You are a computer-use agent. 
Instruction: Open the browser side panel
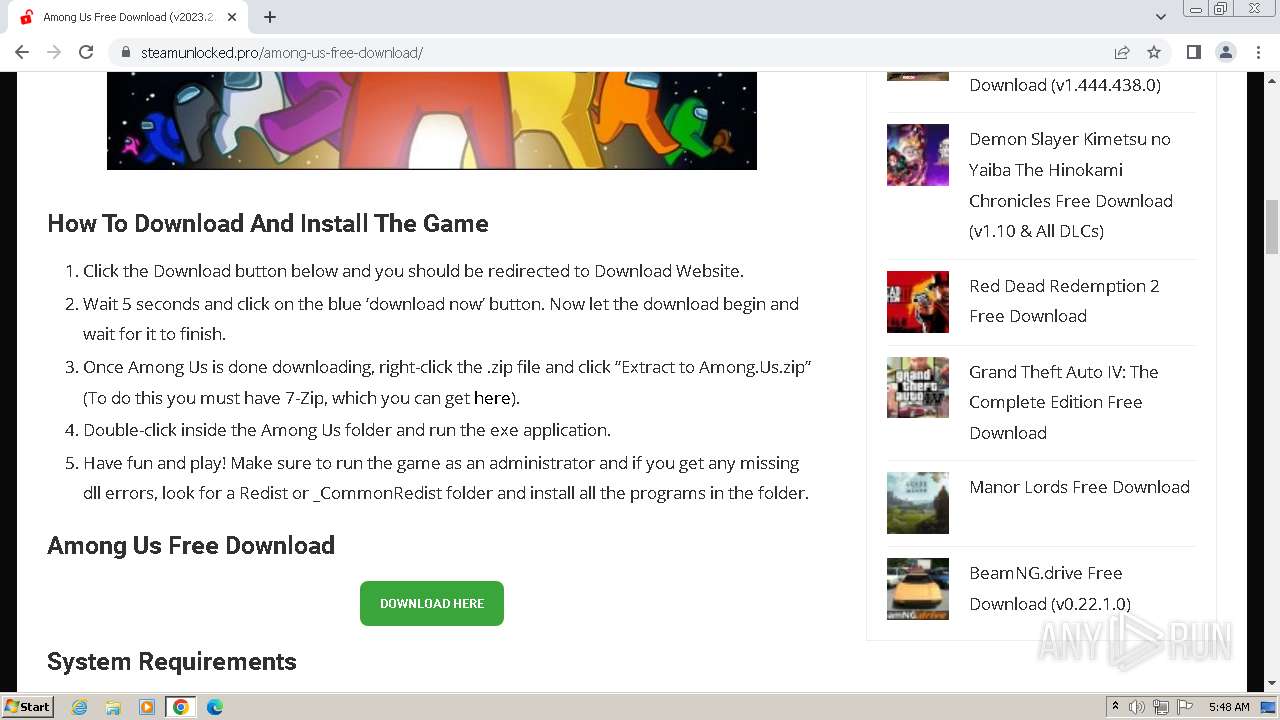point(1193,52)
